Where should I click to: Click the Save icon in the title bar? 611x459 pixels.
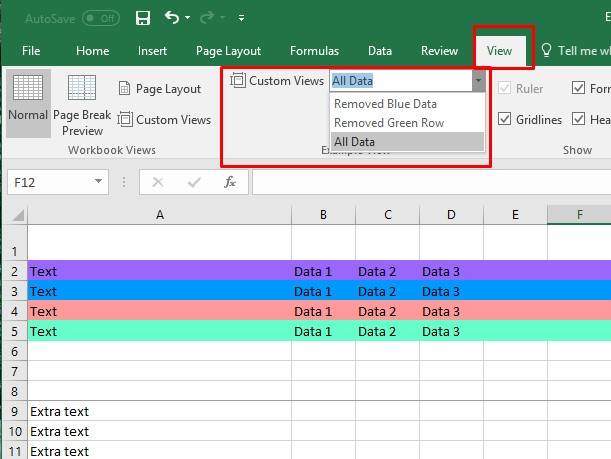(x=143, y=18)
